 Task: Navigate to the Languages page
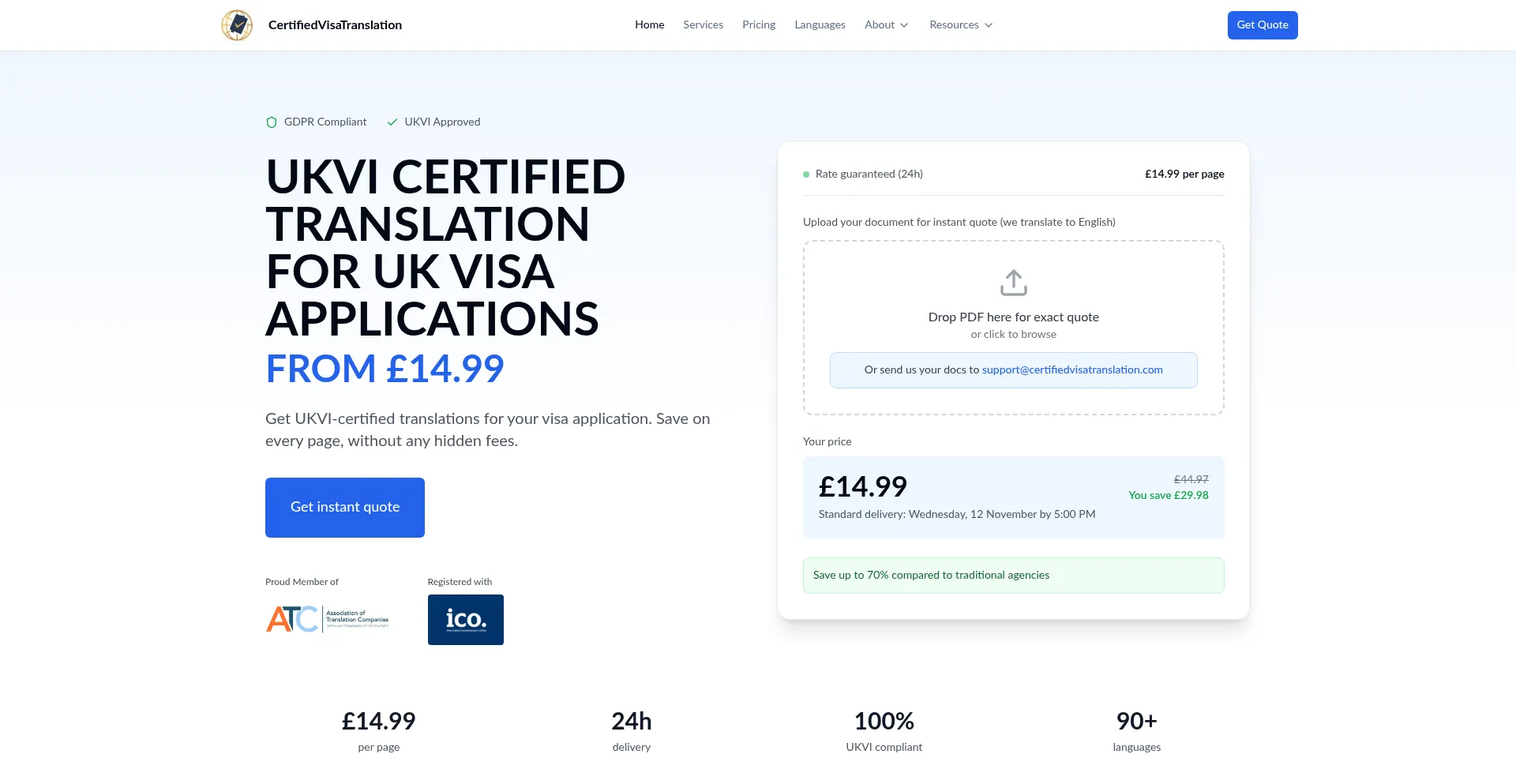[820, 25]
